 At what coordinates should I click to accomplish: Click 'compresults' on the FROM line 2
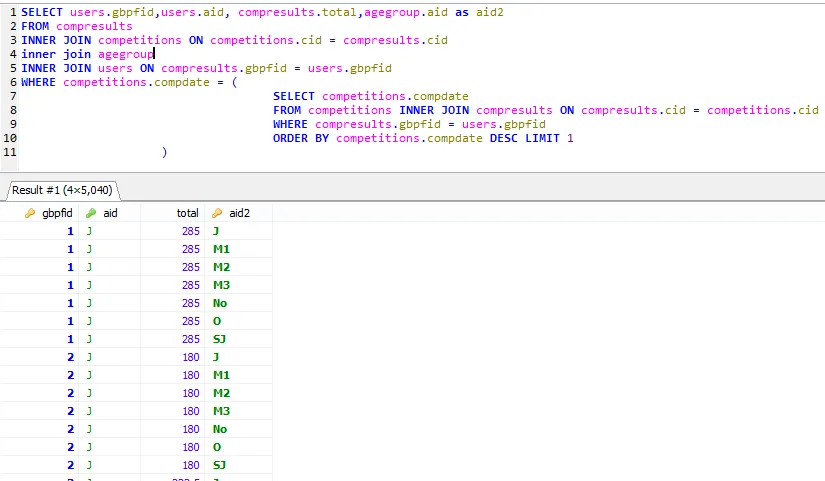tap(94, 26)
